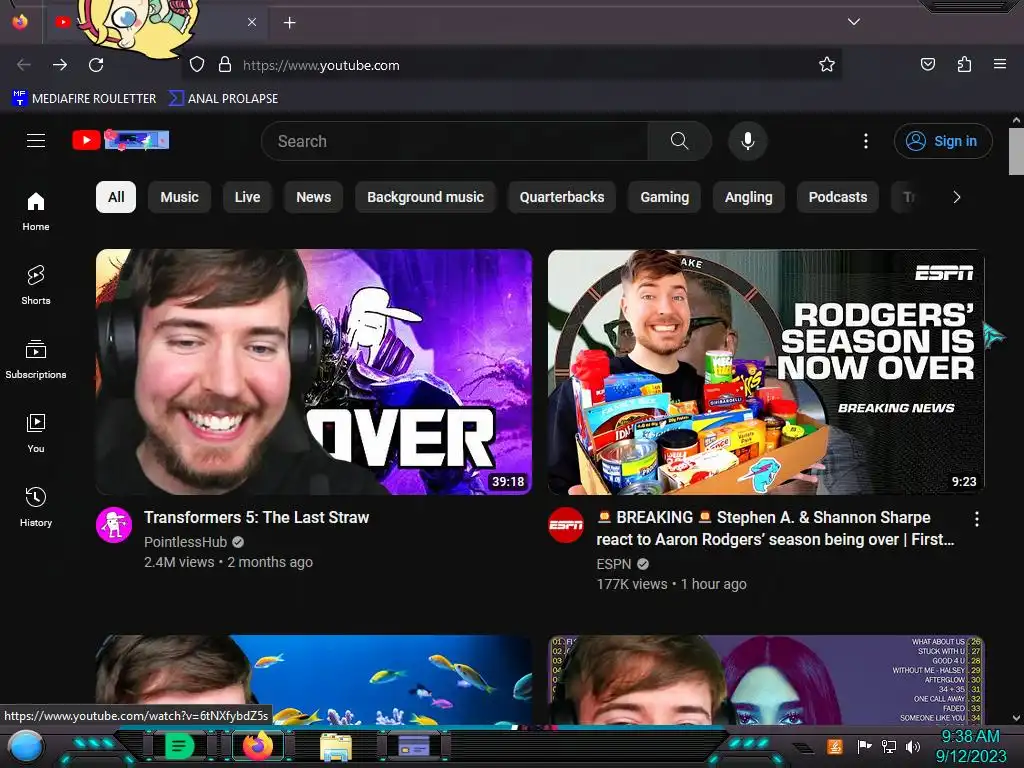
Task: Go back in browser history
Action: 24,65
